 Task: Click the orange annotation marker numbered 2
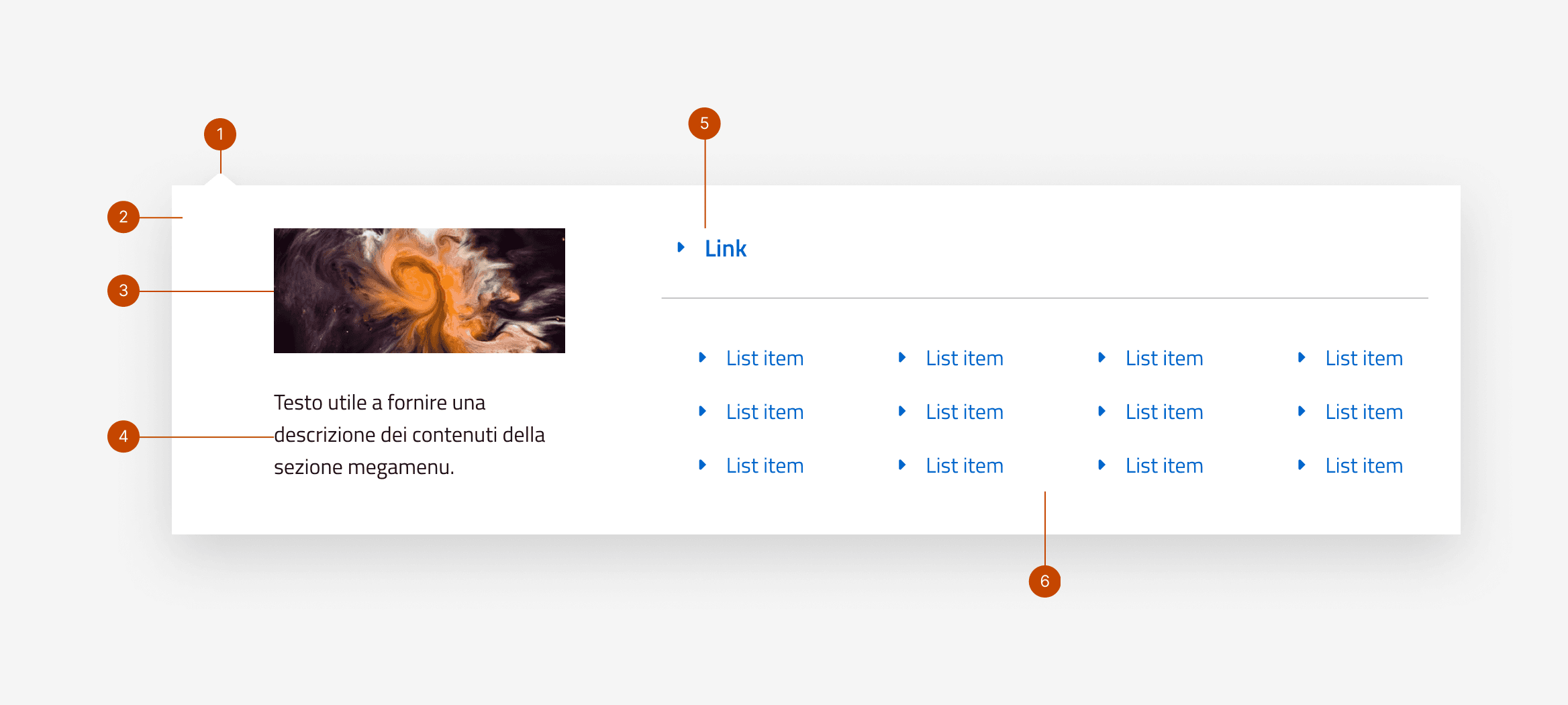coord(124,217)
